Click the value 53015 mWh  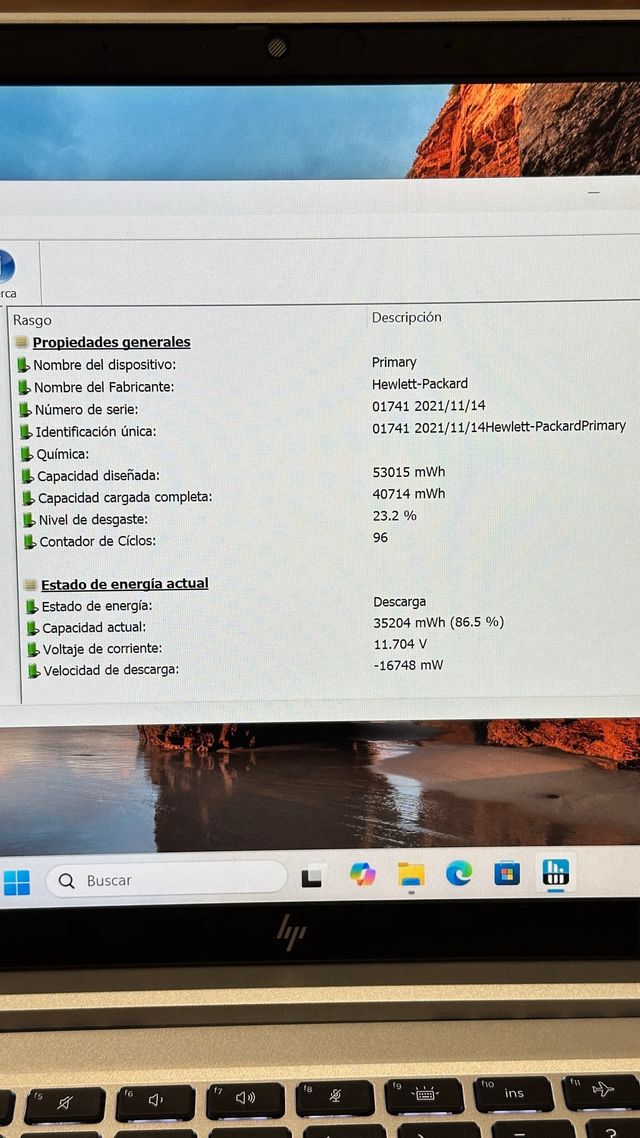pos(409,472)
